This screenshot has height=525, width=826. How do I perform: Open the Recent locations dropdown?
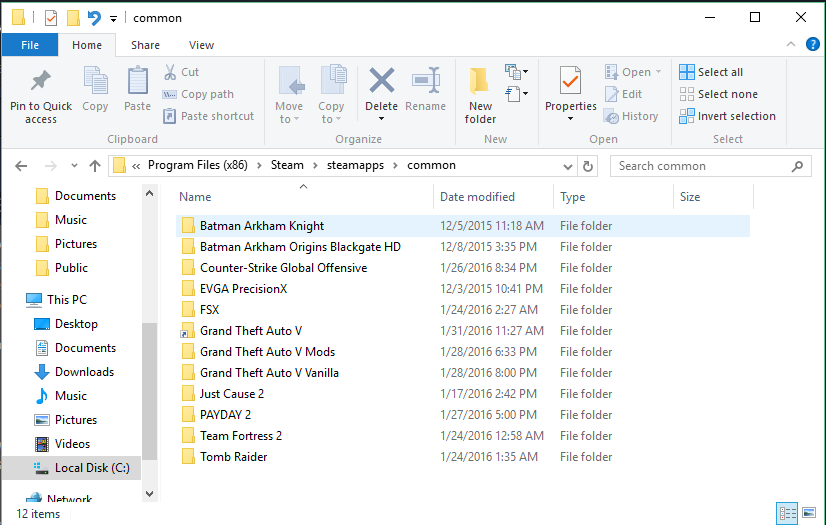[x=74, y=166]
